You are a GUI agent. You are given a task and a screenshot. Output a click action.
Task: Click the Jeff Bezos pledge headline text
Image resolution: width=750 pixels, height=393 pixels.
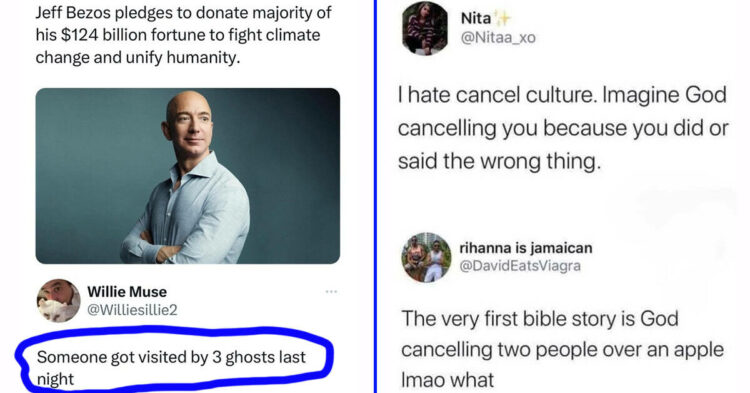[x=183, y=35]
